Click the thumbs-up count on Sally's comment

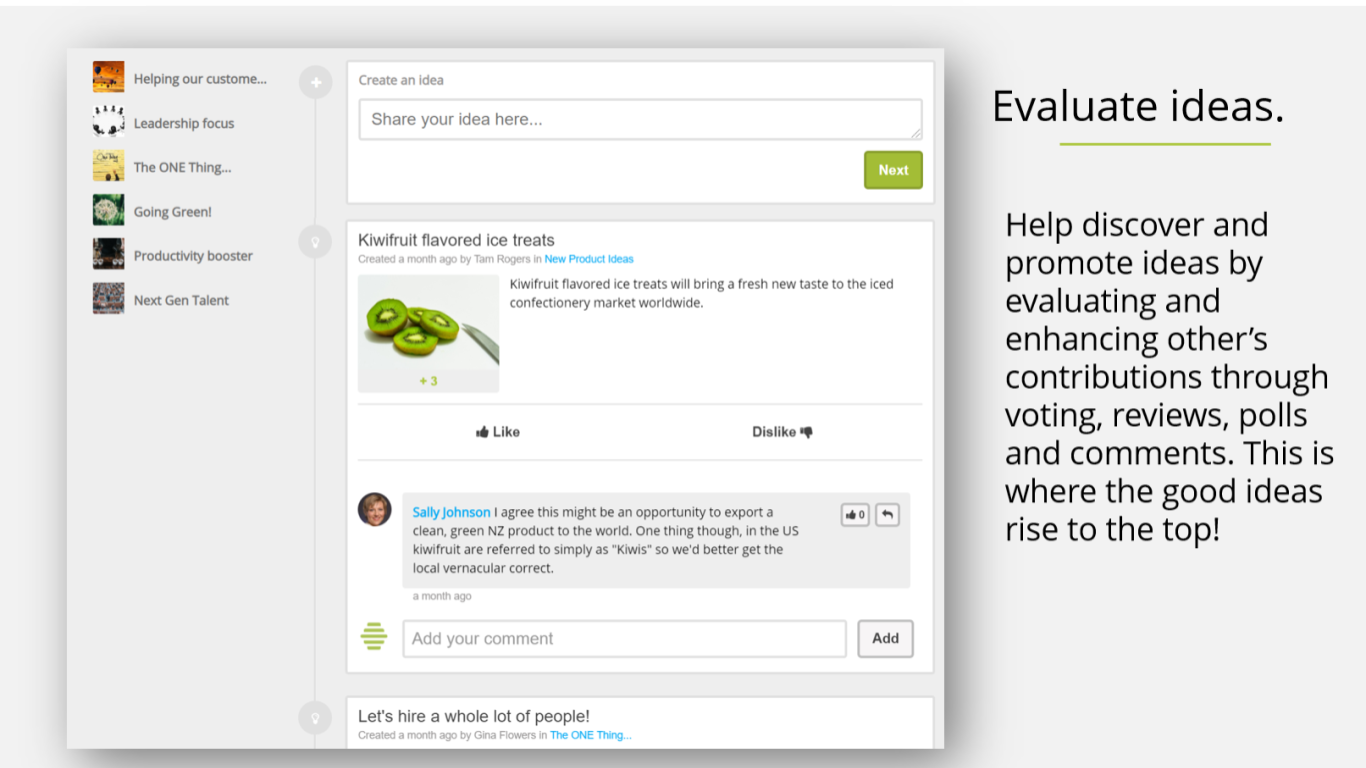tap(855, 515)
